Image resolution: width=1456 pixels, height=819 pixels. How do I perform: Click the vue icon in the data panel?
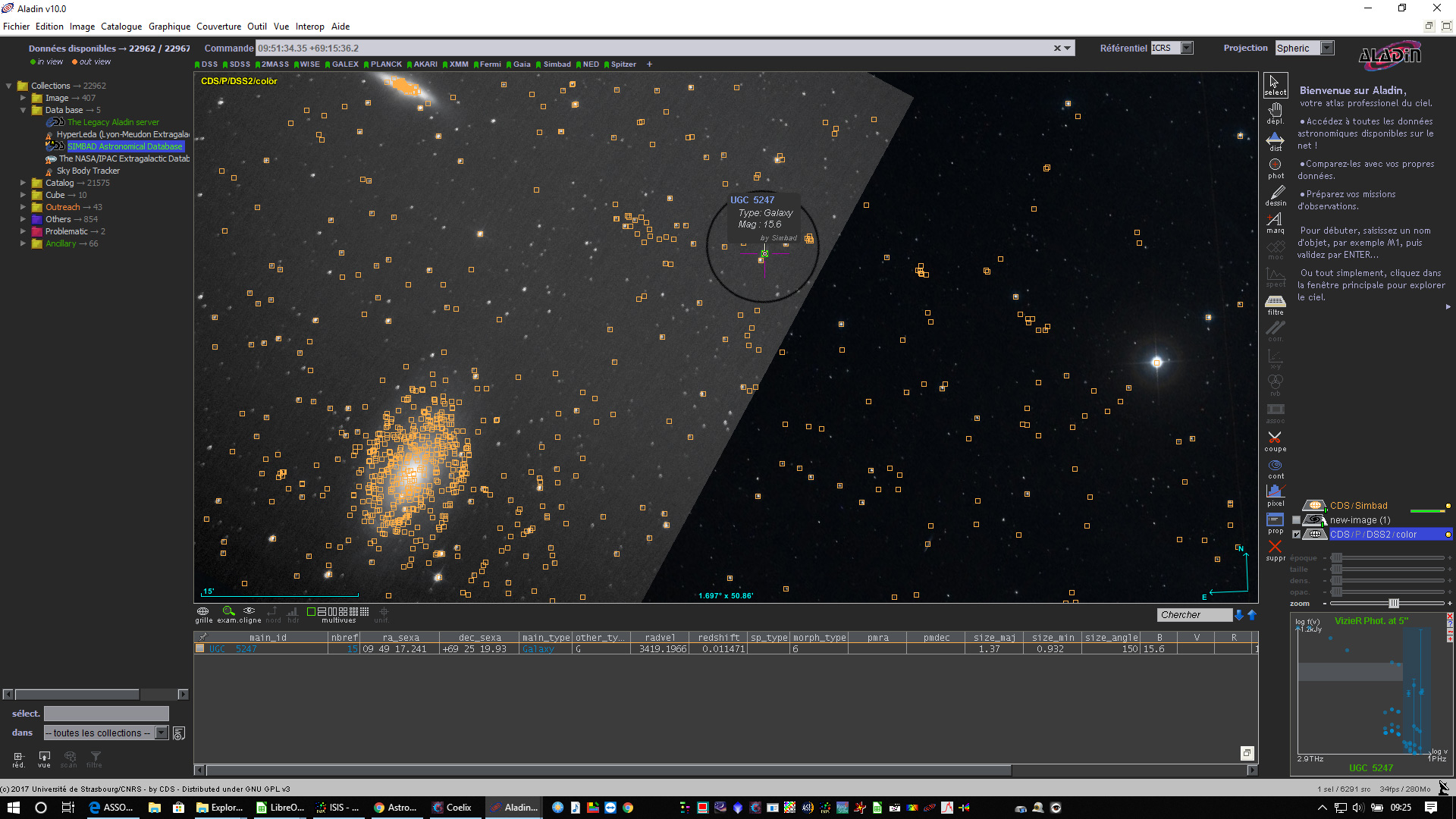(x=45, y=759)
